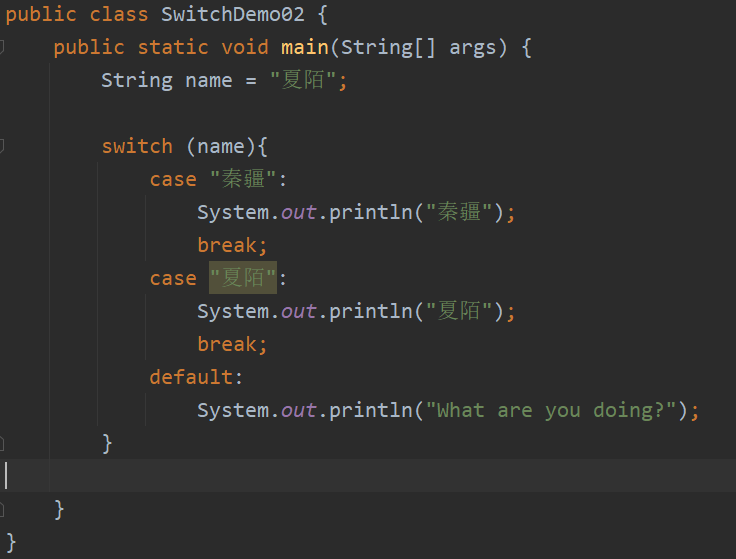The width and height of the screenshot is (736, 559).
Task: Click the void keyword
Action: (x=245, y=47)
